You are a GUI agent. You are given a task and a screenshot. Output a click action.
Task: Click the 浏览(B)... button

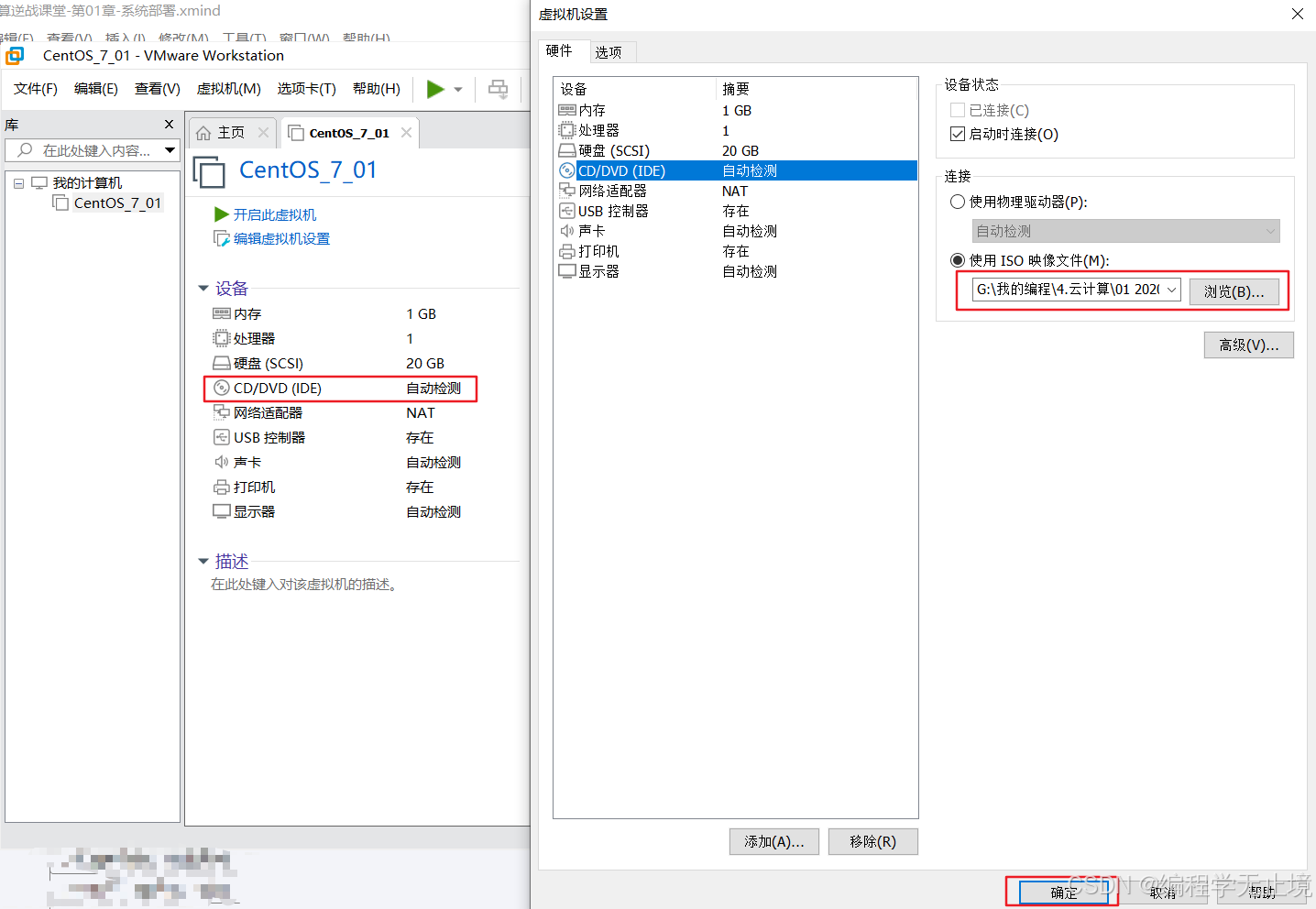[1234, 291]
